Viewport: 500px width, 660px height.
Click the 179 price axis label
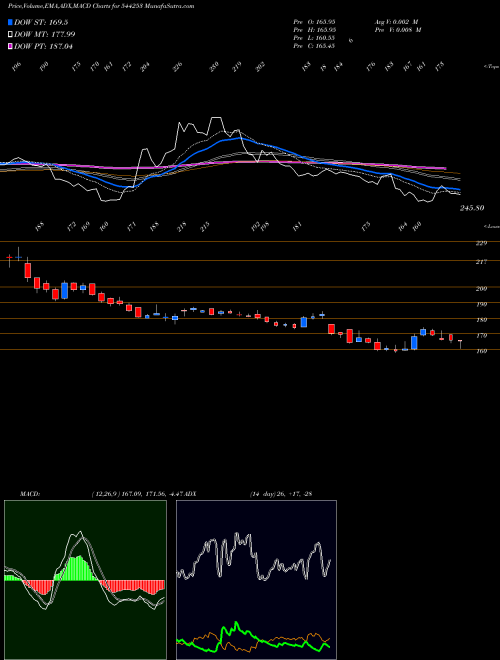click(x=482, y=335)
